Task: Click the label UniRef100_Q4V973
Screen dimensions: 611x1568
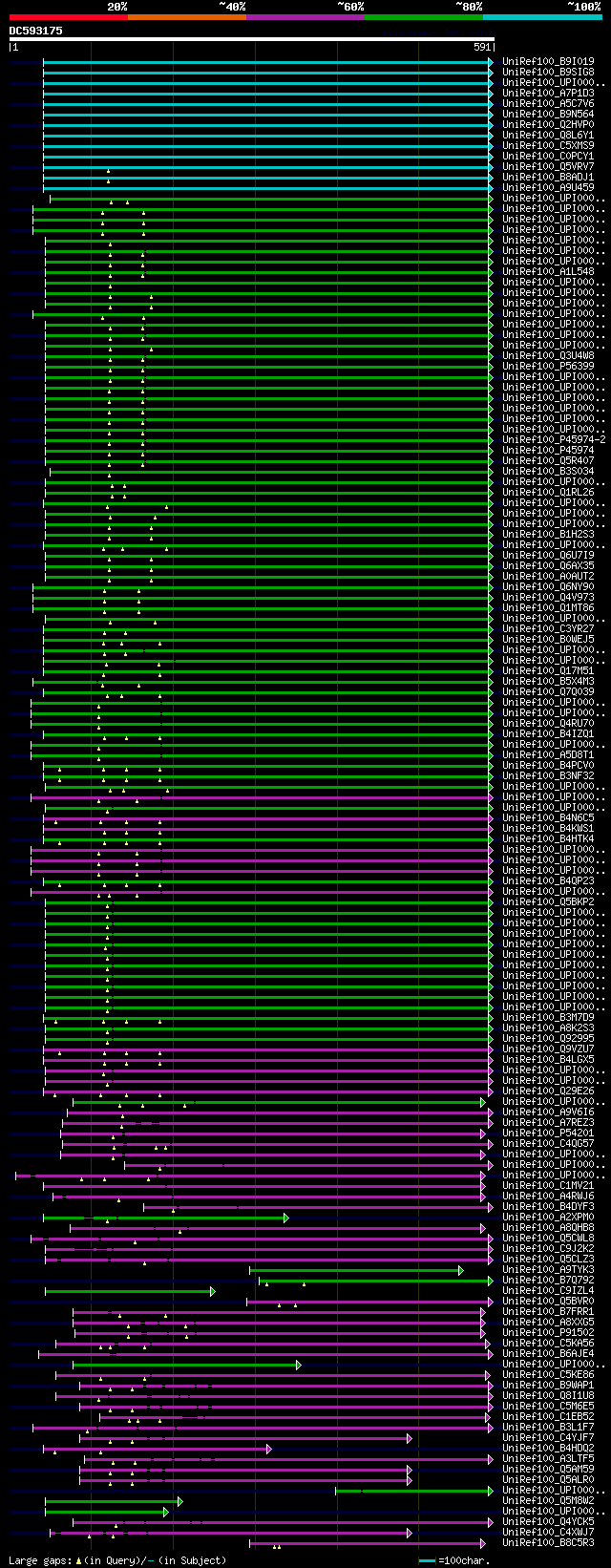Action: click(x=548, y=597)
